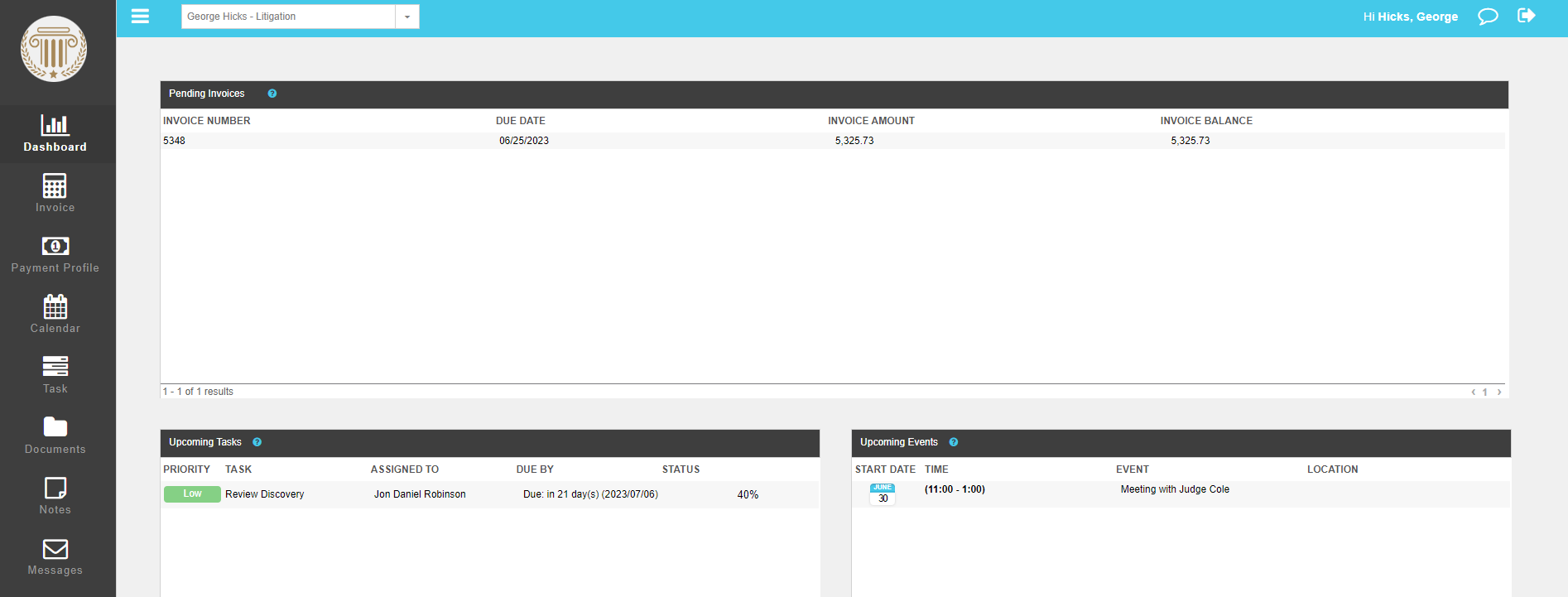Go to next page of invoices
Image resolution: width=1568 pixels, height=597 pixels.
tap(1499, 392)
